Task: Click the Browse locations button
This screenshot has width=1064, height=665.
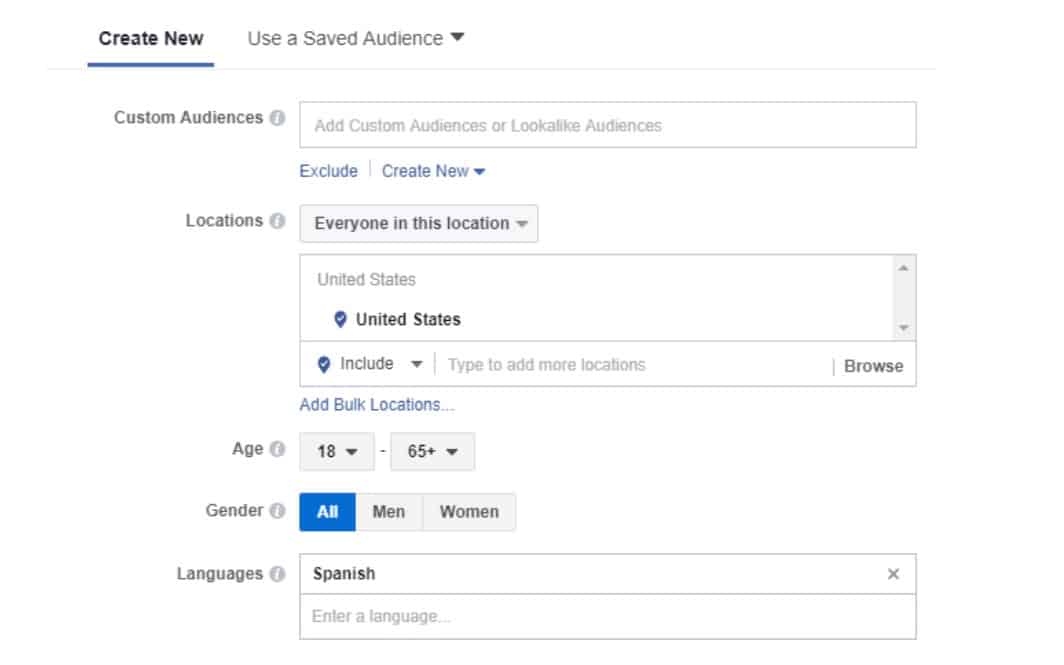Action: tap(873, 366)
